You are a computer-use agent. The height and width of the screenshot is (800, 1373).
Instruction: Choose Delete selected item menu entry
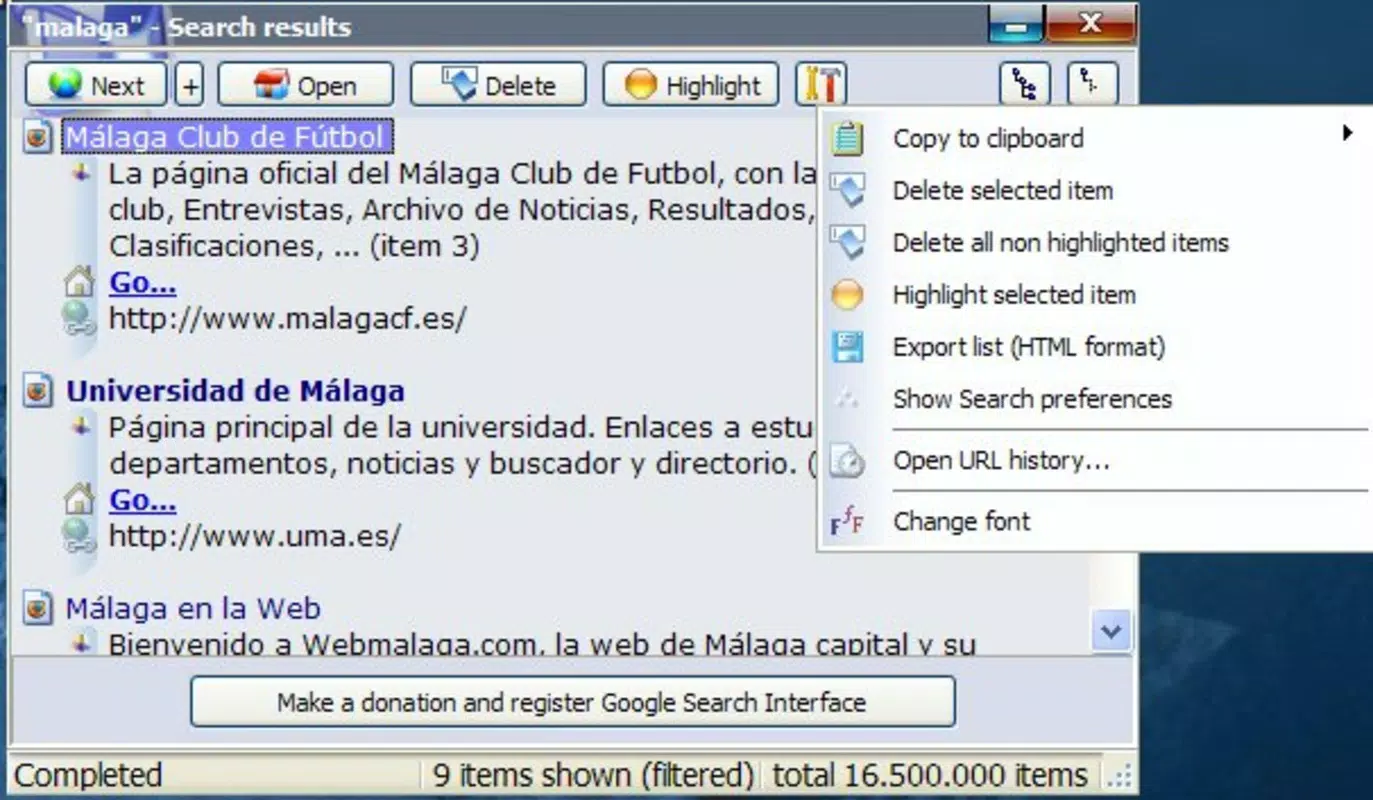[1095, 190]
